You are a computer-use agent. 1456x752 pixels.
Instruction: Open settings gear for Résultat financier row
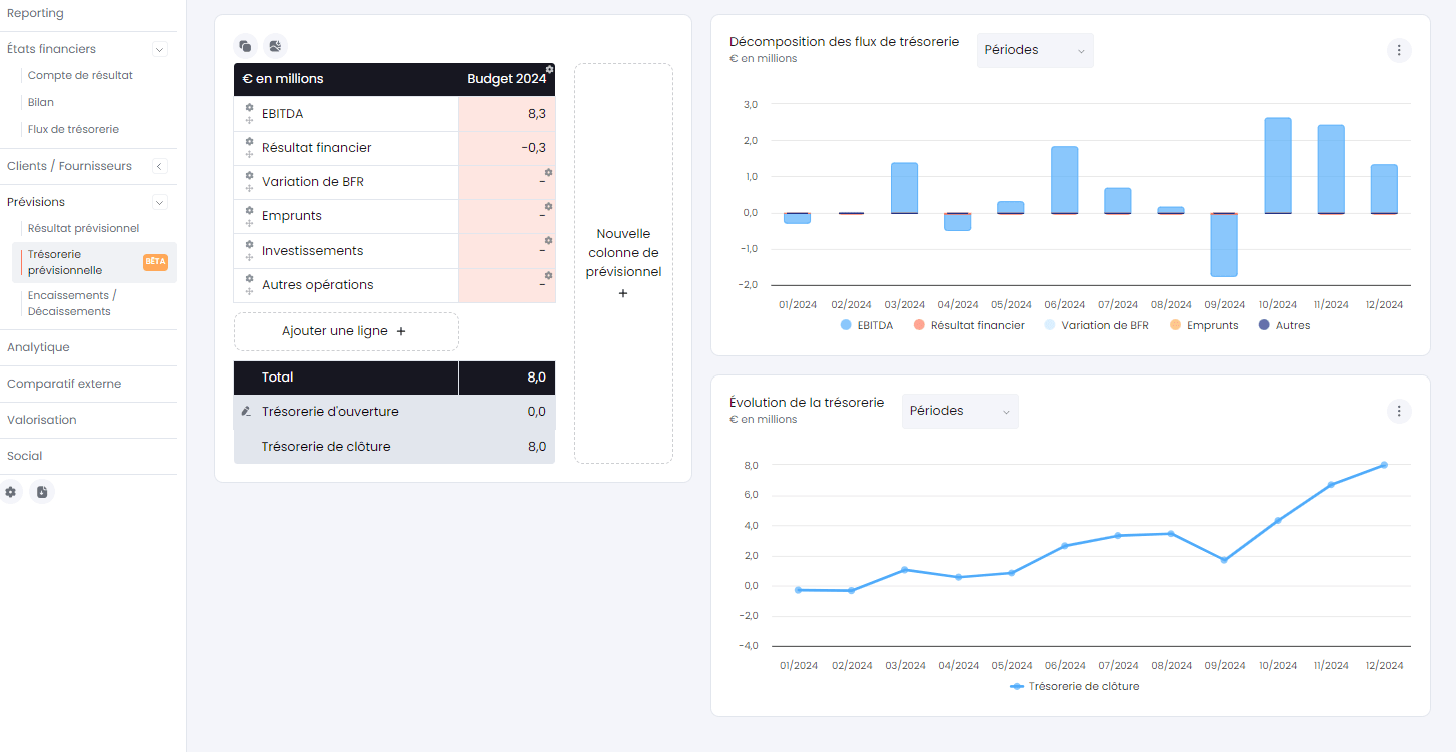point(249,141)
